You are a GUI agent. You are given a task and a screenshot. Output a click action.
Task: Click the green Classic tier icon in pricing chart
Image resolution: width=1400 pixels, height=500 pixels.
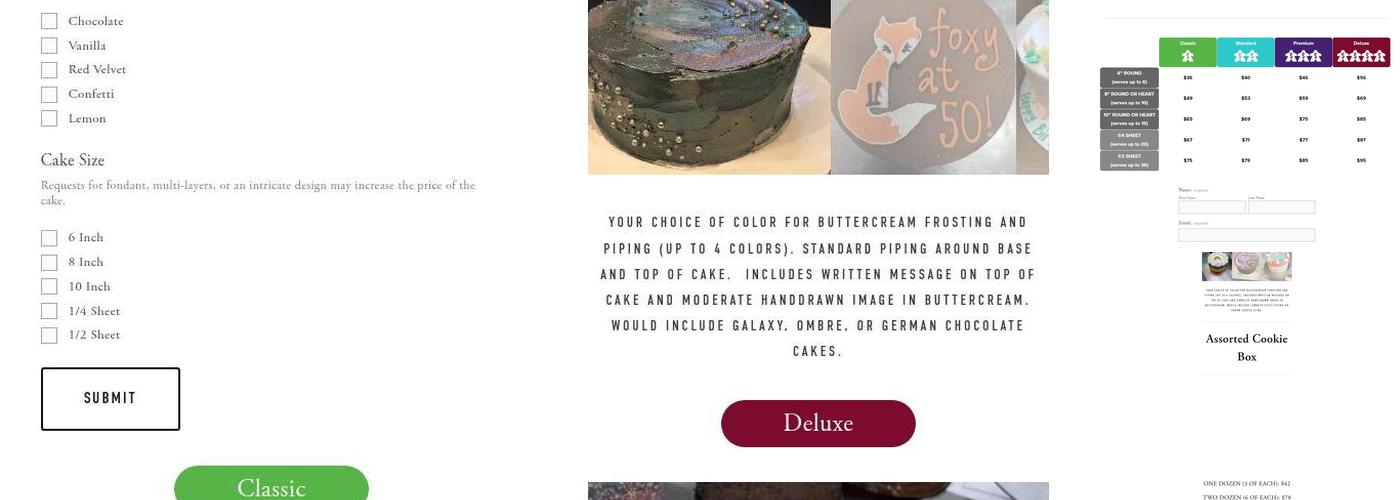(x=1188, y=52)
